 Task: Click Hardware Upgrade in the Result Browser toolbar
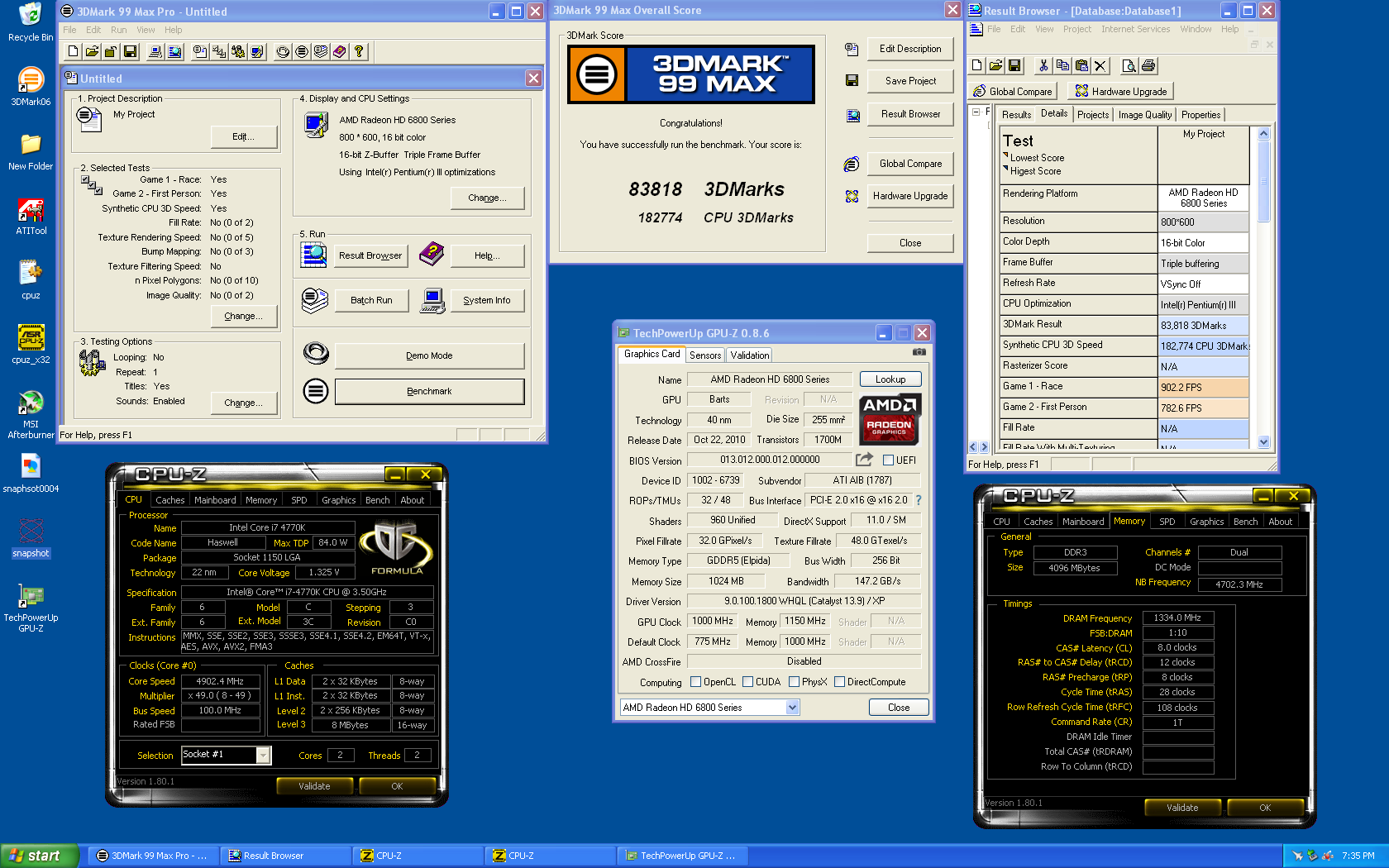tap(1121, 91)
